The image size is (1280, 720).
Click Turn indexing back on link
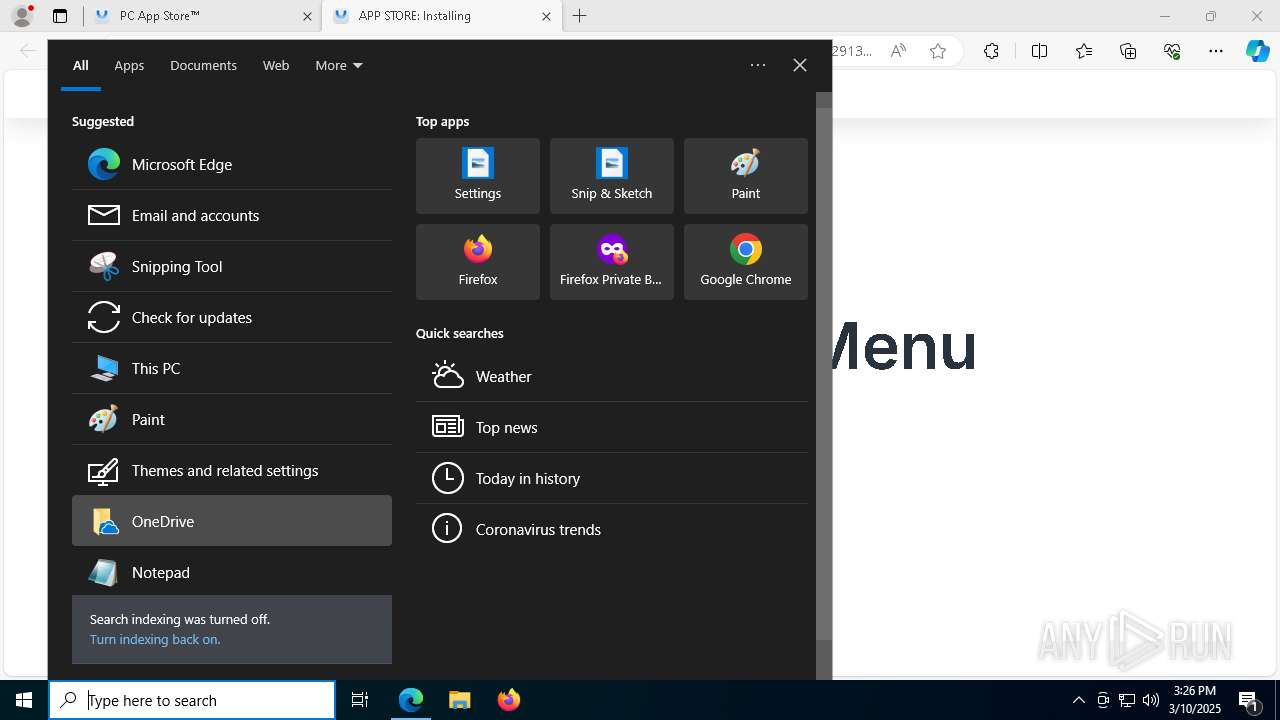[155, 639]
